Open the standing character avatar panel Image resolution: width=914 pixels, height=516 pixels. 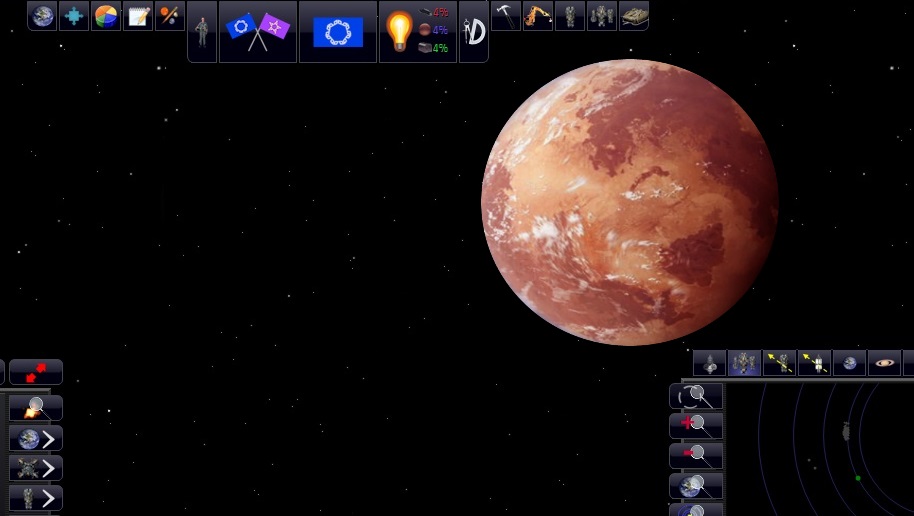[x=202, y=31]
